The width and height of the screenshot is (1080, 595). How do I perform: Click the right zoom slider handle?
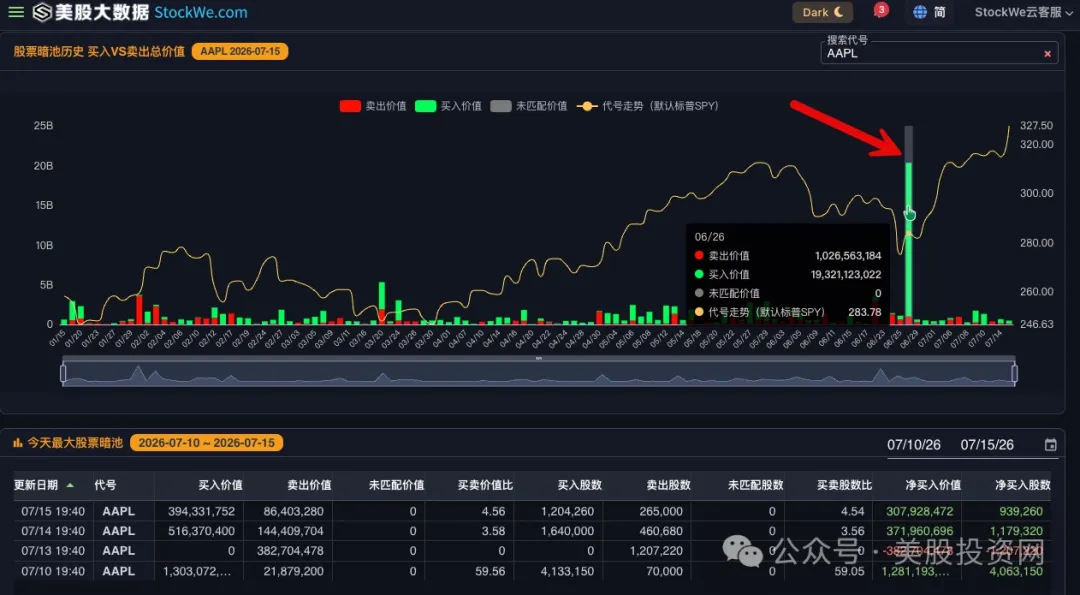coord(1015,373)
